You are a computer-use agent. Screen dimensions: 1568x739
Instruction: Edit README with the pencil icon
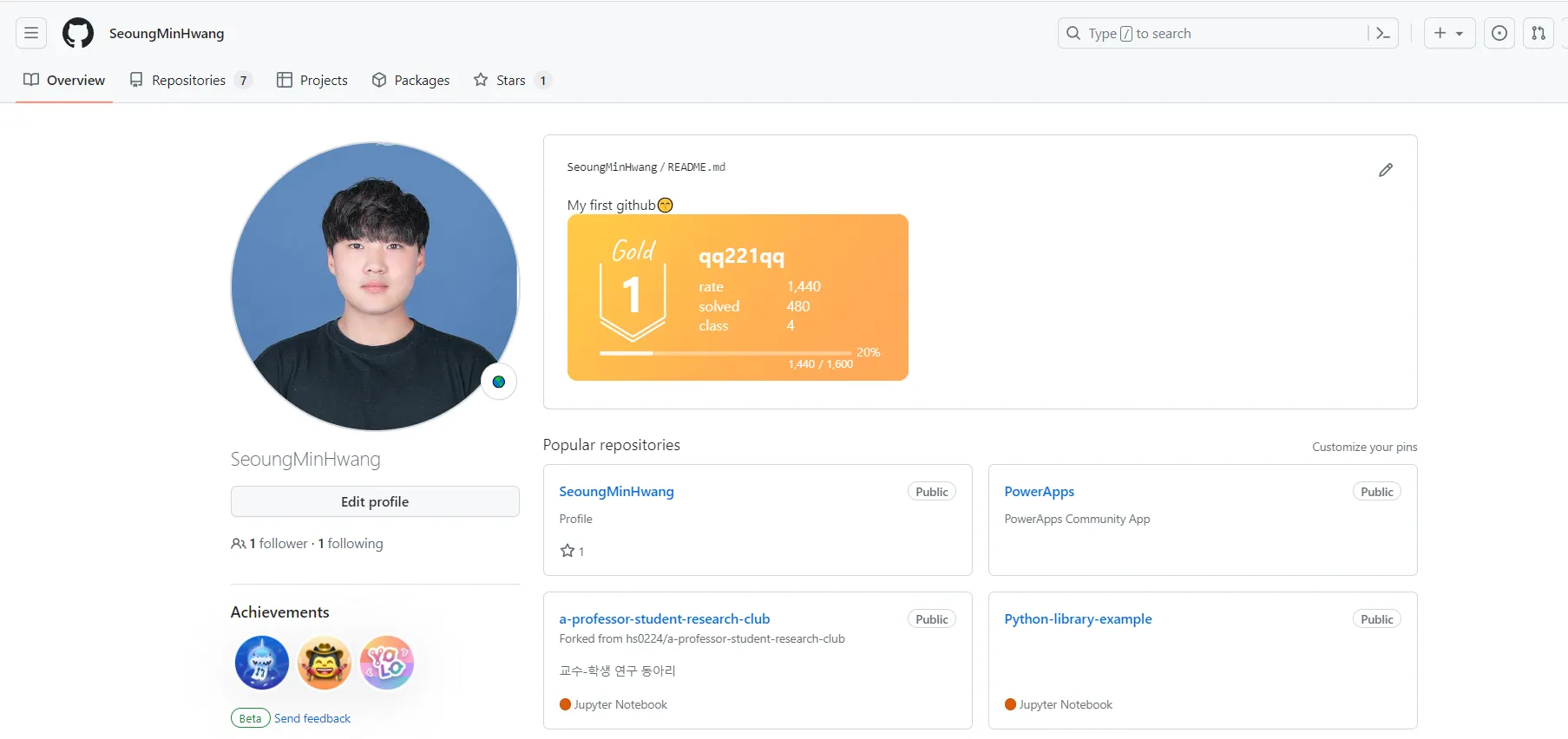(x=1386, y=170)
